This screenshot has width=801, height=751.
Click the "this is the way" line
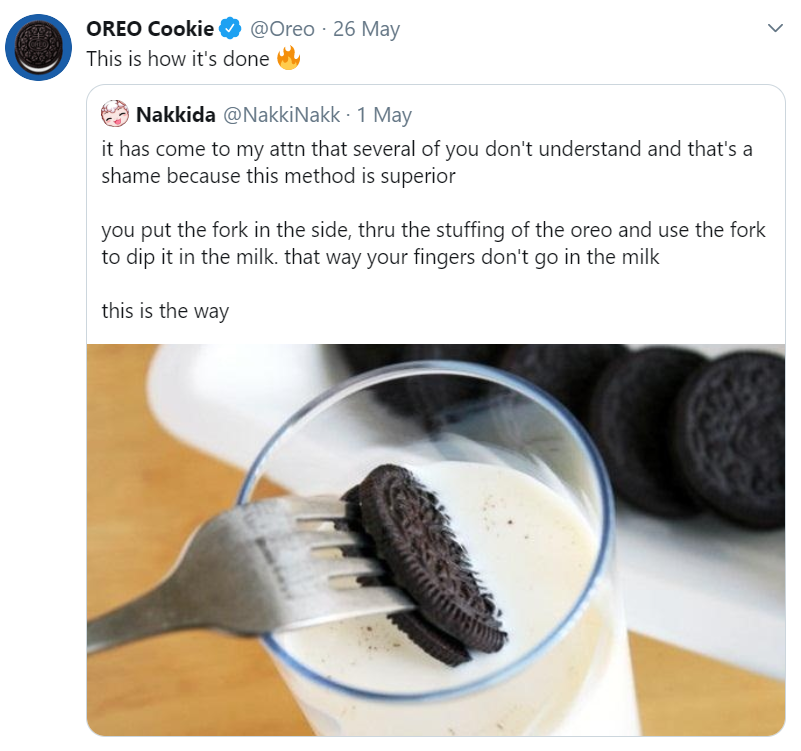pos(166,311)
